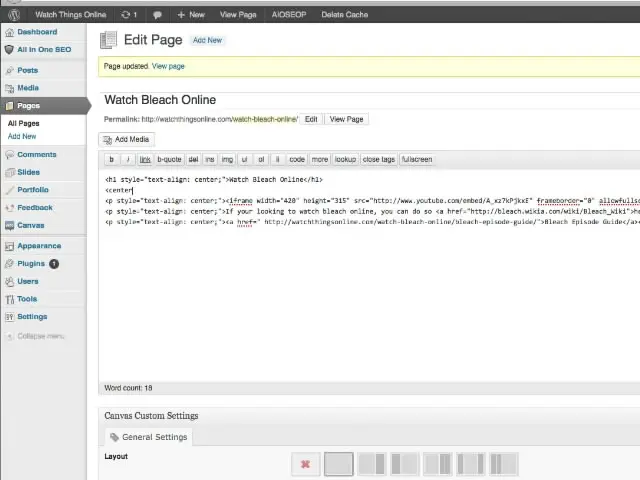640x480 pixels.
Task: Insert bold tag with b button
Action: (111, 160)
